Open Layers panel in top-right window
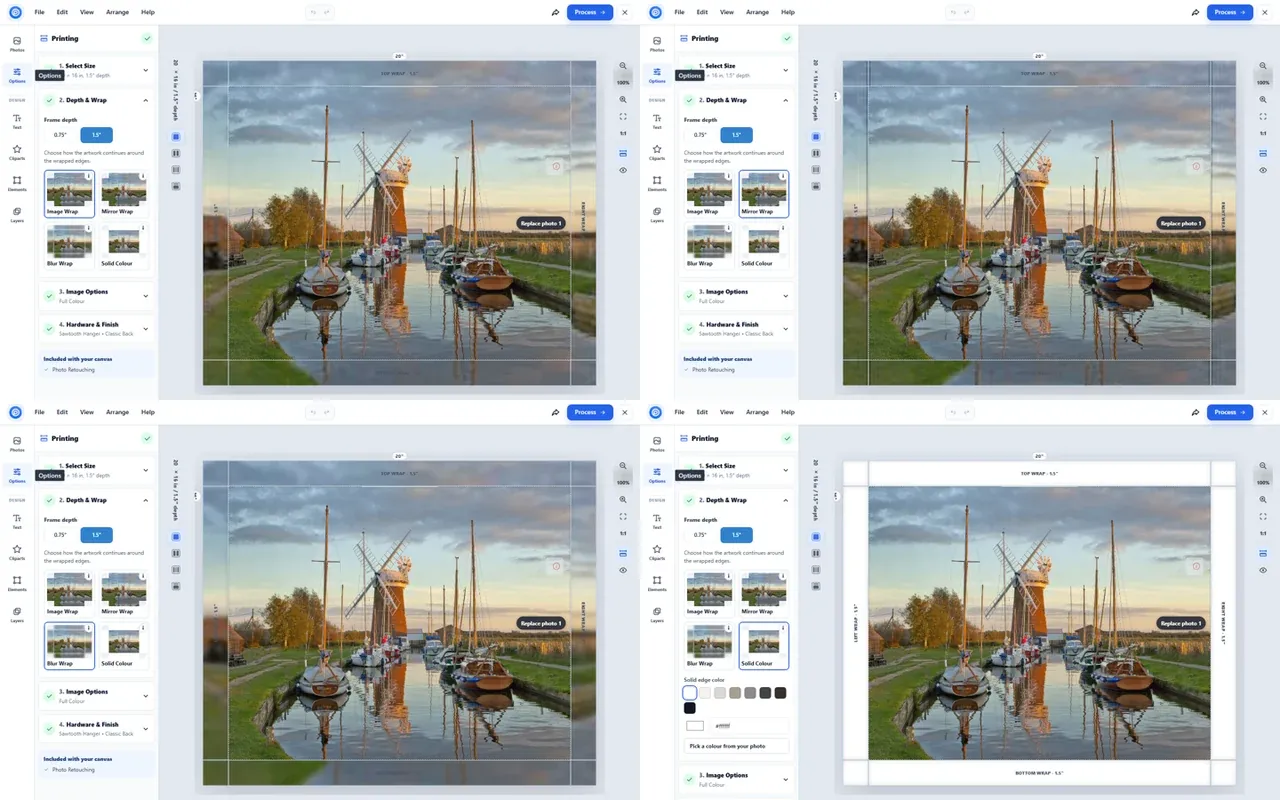 (x=657, y=214)
